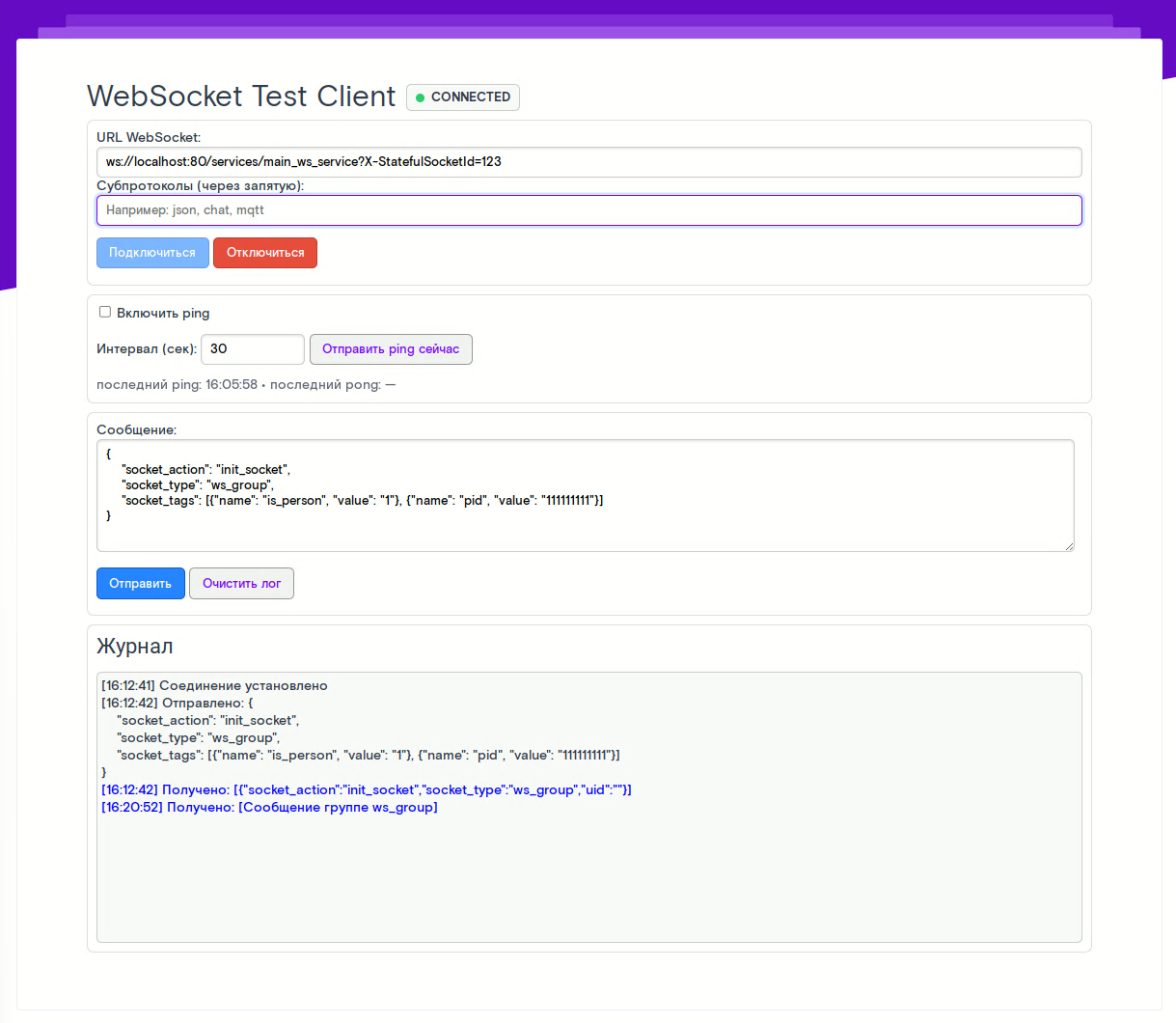Click the "WebSocket Test Client" heading

(241, 97)
